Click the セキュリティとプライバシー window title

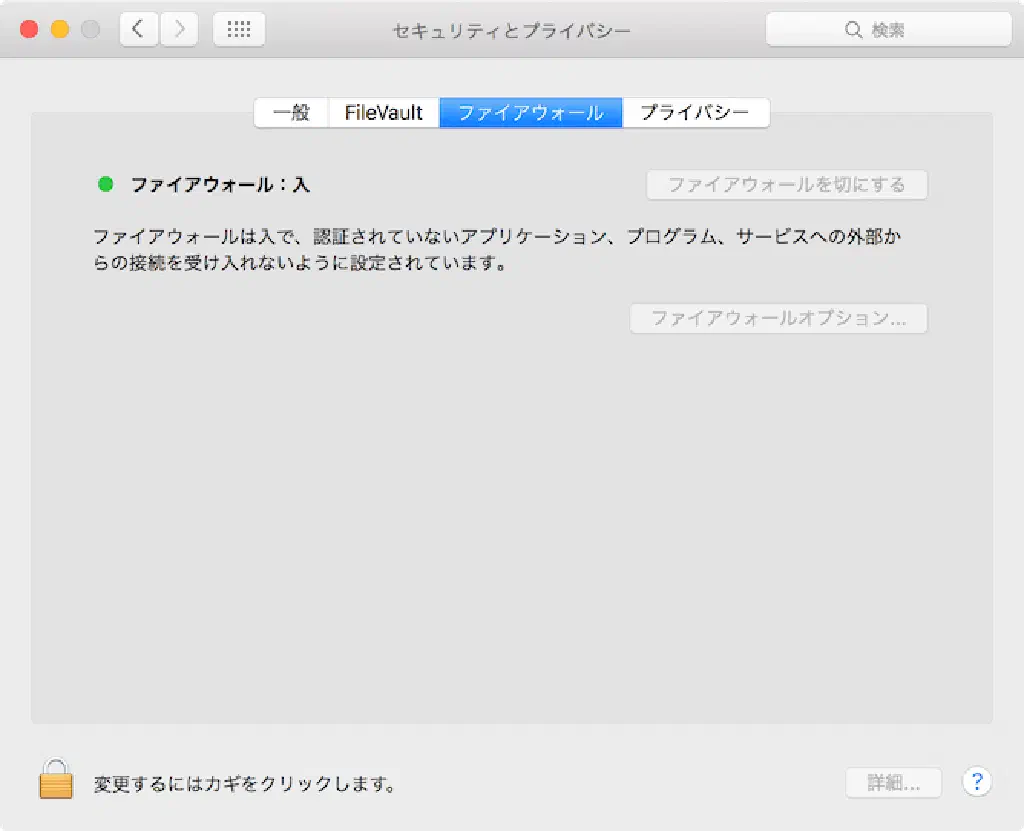click(x=511, y=30)
